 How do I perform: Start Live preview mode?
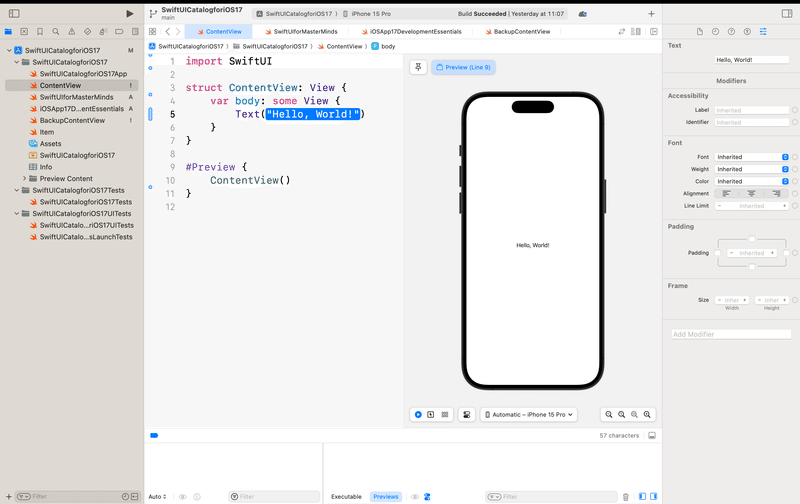click(x=418, y=415)
